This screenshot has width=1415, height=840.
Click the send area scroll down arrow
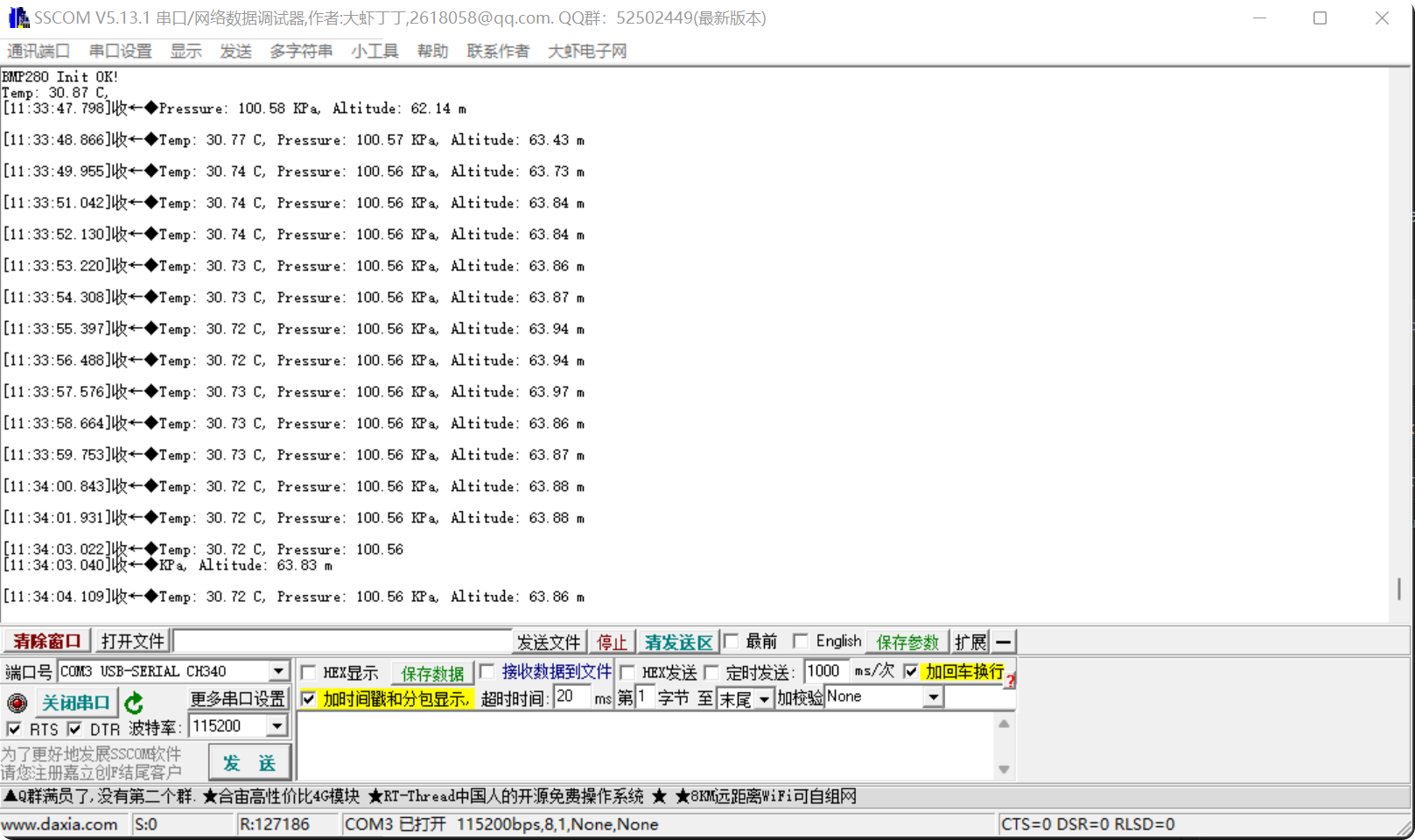pyautogui.click(x=1004, y=770)
